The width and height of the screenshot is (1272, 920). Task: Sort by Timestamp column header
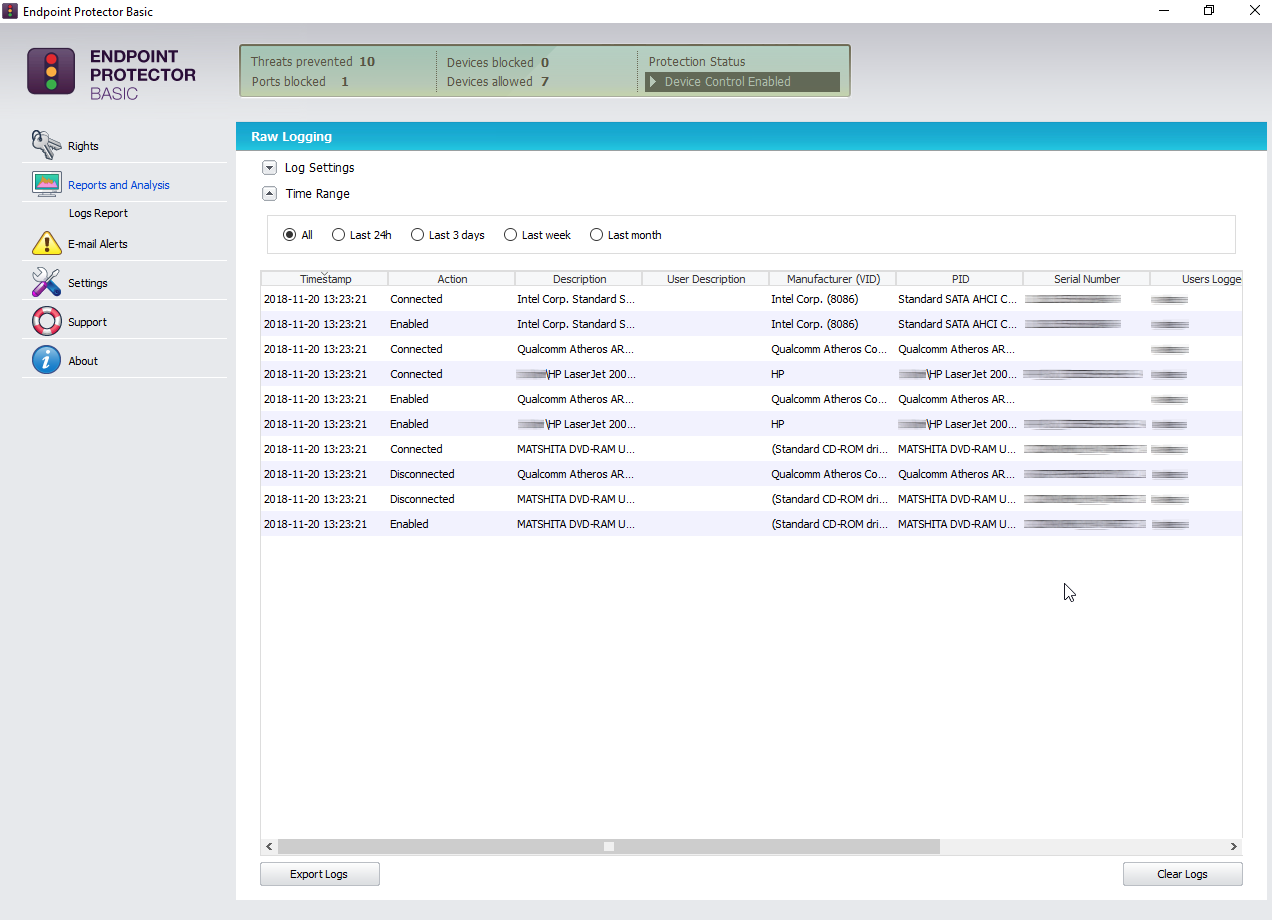tap(325, 279)
